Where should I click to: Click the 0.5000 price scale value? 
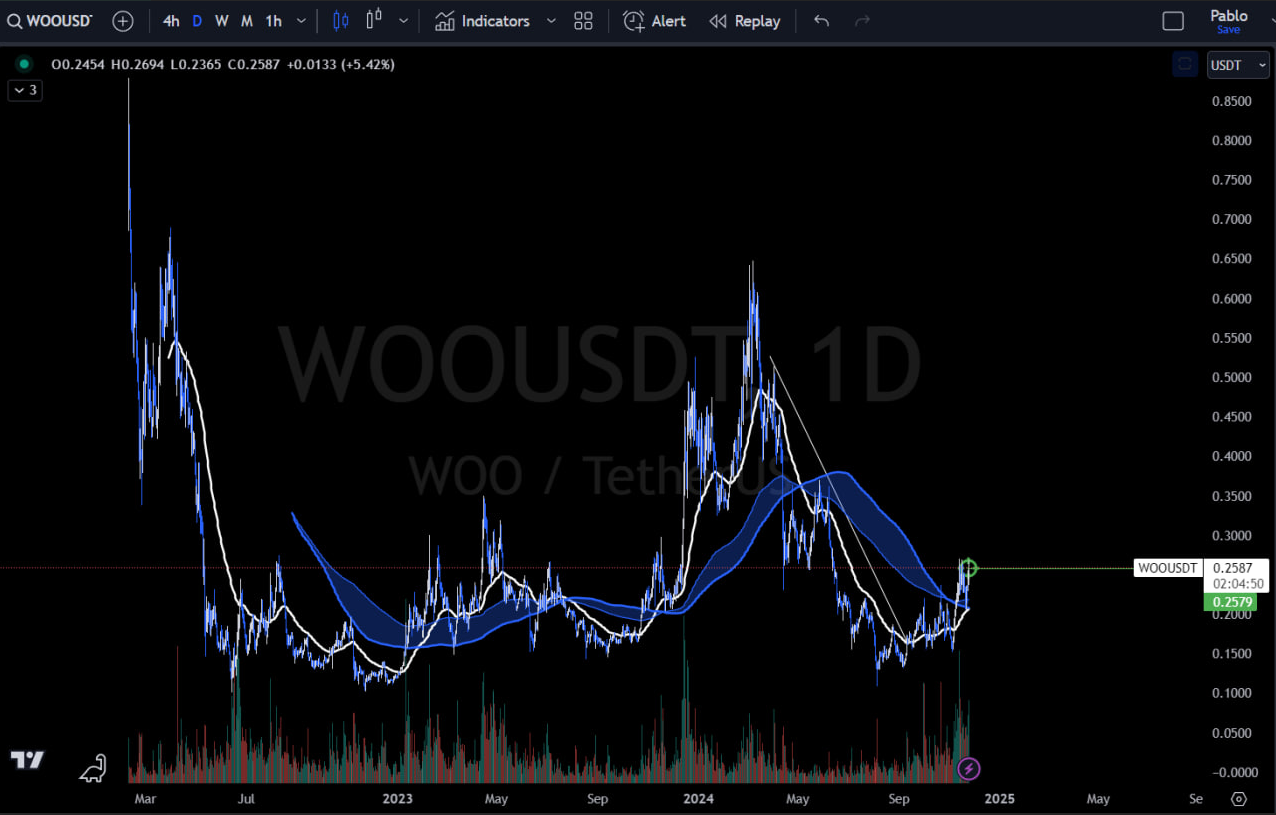point(1230,377)
